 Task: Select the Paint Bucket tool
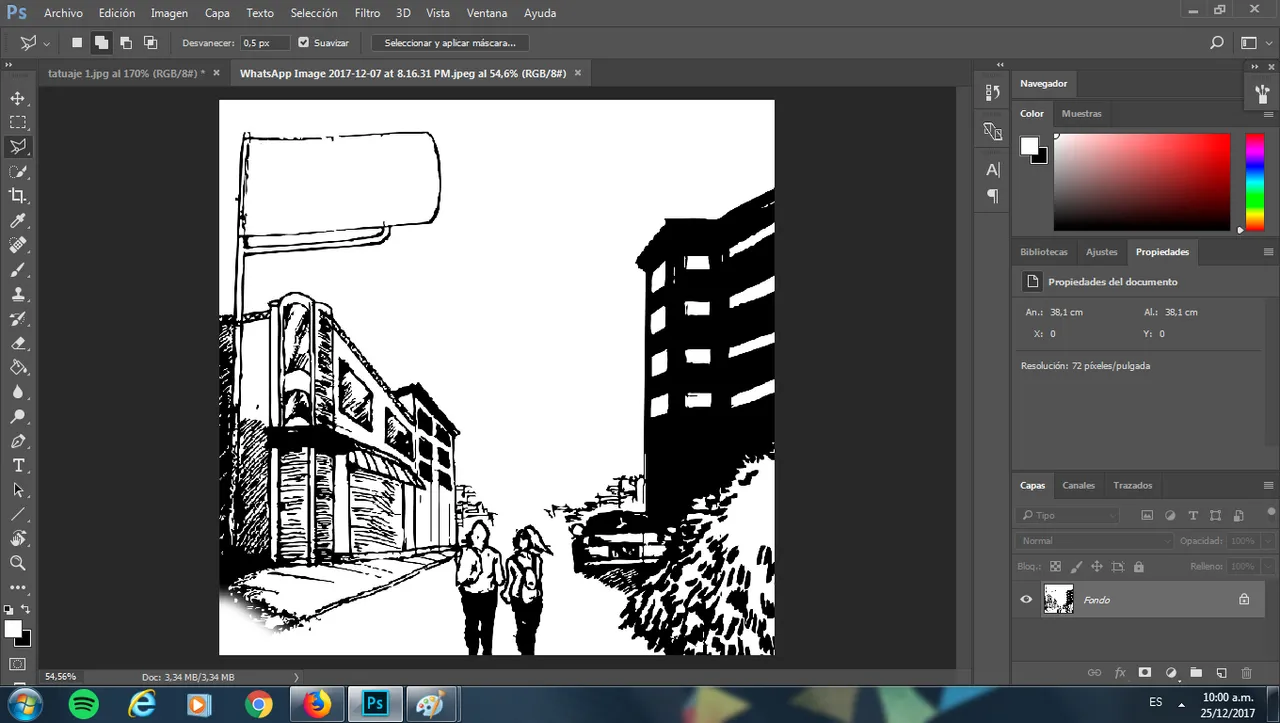pyautogui.click(x=18, y=367)
